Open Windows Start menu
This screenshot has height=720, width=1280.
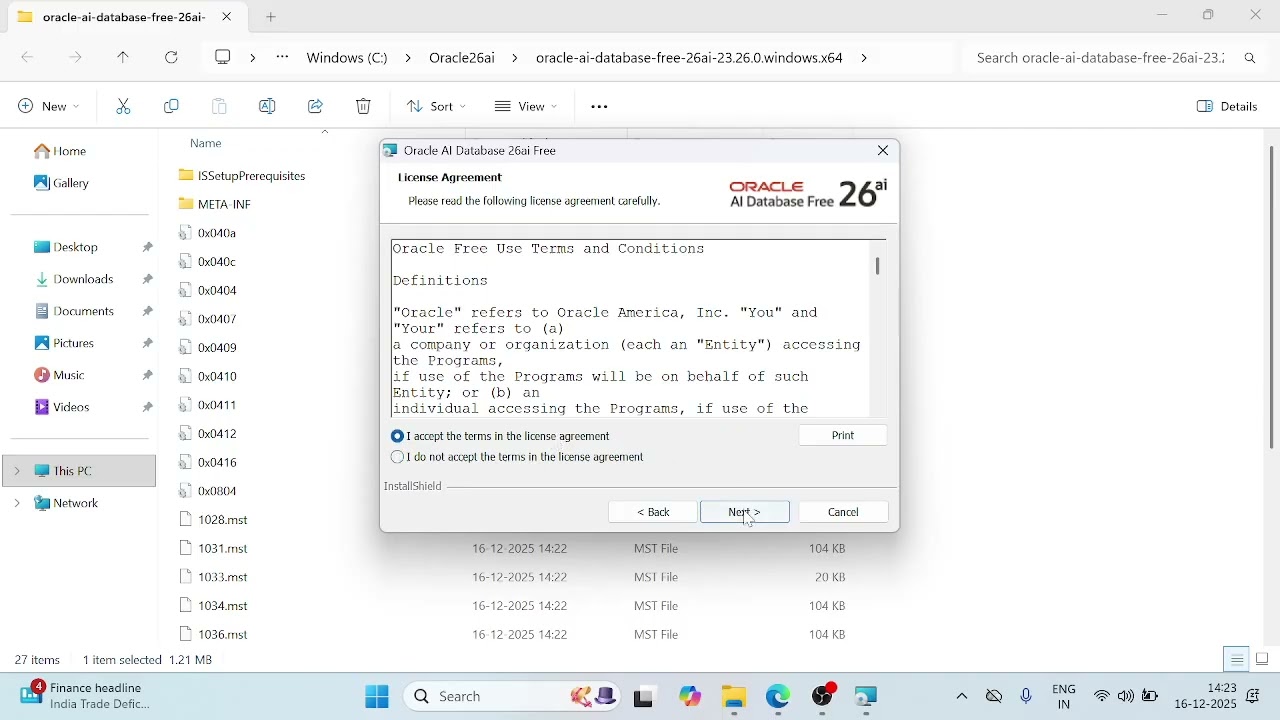[x=377, y=697]
